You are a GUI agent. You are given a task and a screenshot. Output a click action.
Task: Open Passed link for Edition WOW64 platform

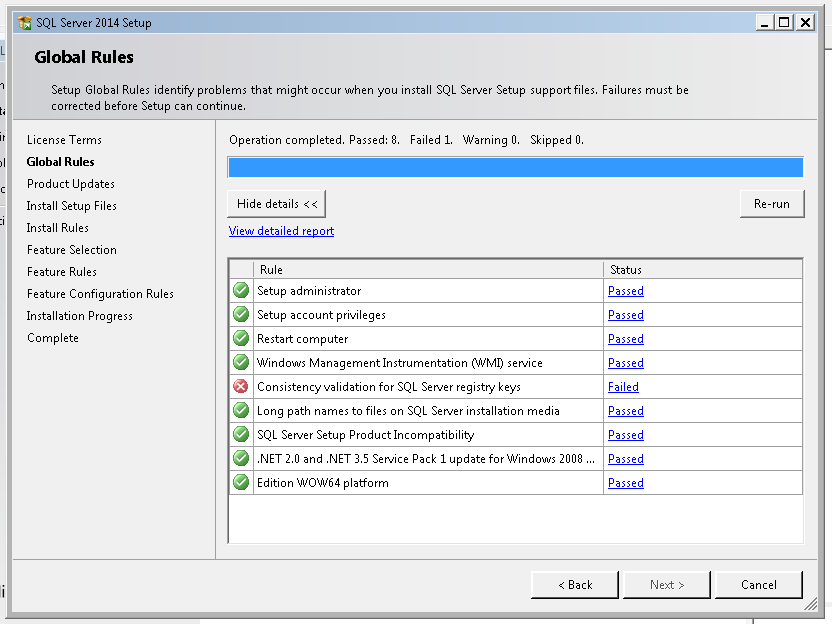coord(626,483)
